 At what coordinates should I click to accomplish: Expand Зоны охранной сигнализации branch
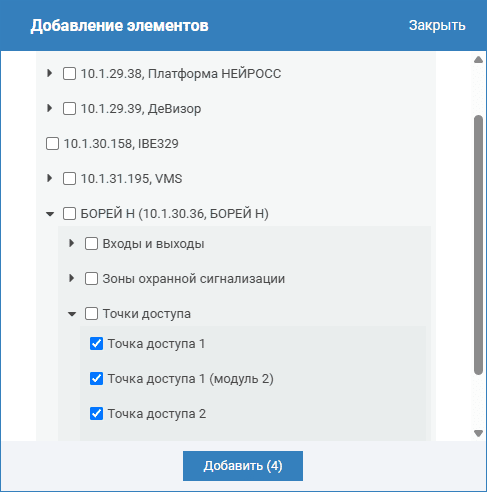[x=71, y=278]
